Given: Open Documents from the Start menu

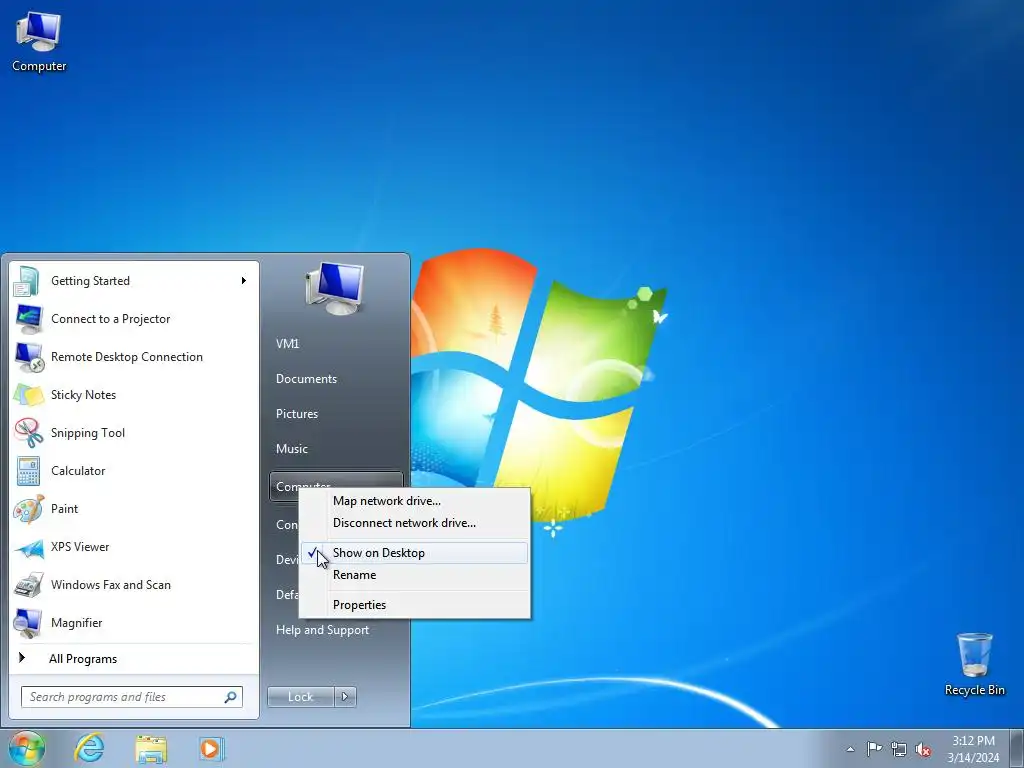Looking at the screenshot, I should (306, 379).
